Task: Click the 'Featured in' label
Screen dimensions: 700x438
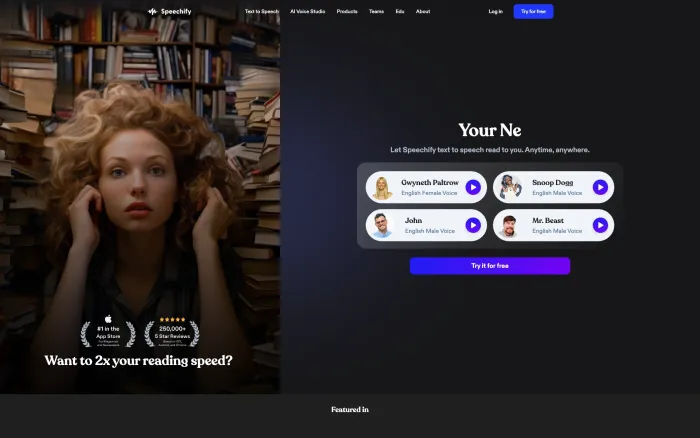Action: click(x=350, y=409)
